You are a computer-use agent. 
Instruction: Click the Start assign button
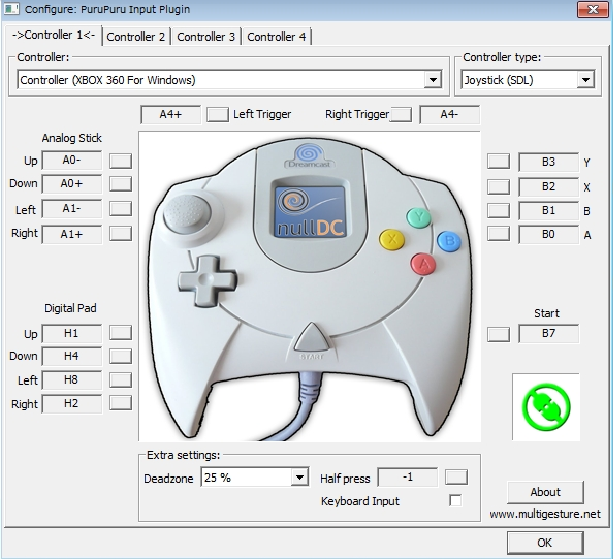click(x=498, y=334)
